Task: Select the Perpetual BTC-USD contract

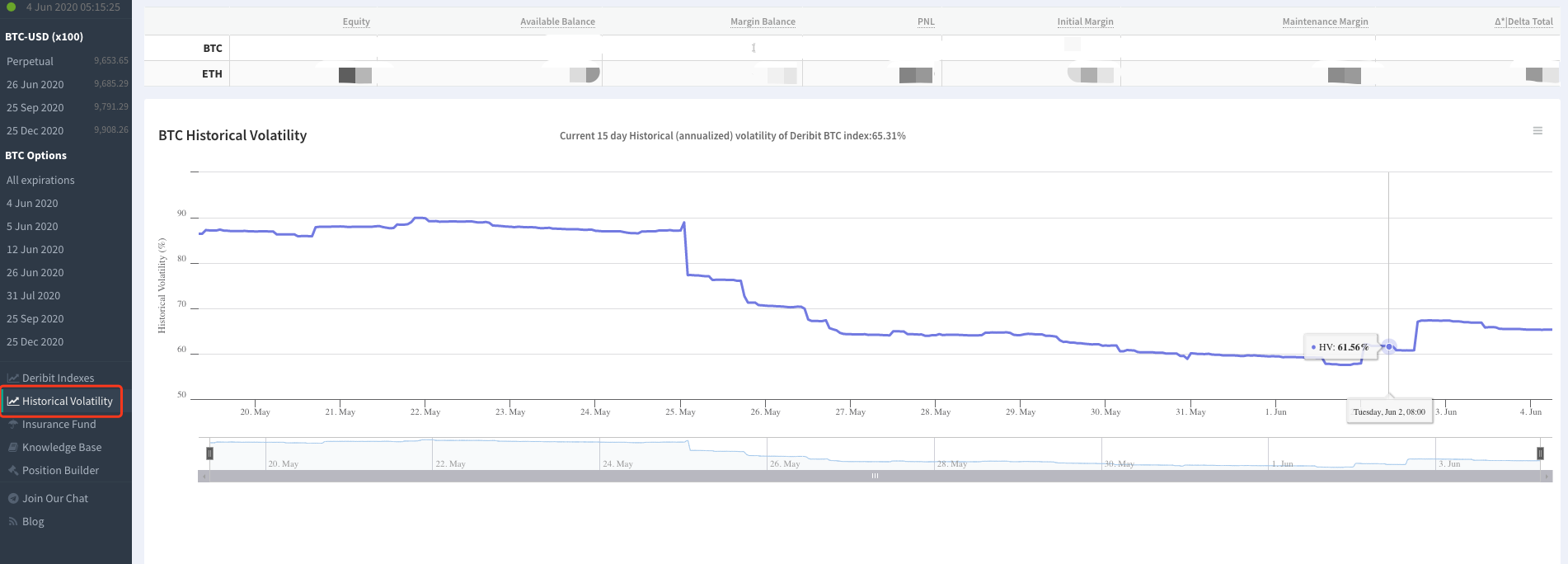Action: (x=30, y=62)
